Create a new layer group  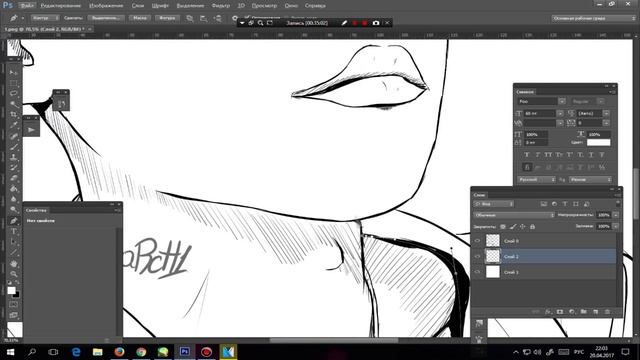(584, 312)
